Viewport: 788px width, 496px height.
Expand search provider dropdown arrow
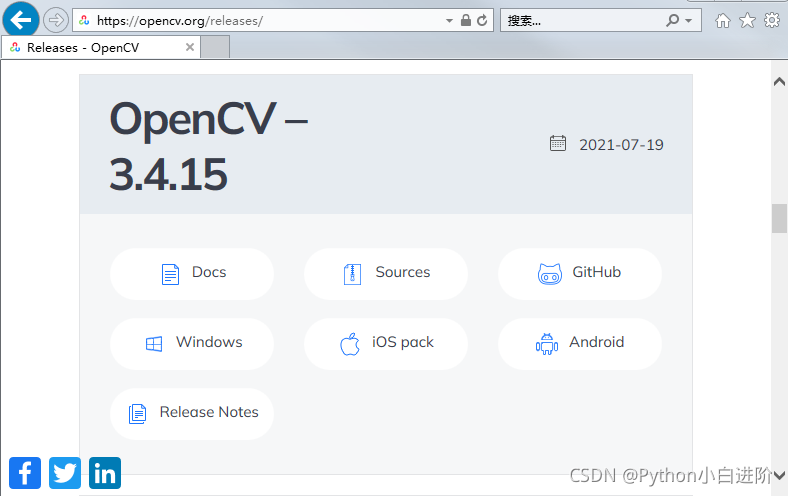tap(688, 21)
